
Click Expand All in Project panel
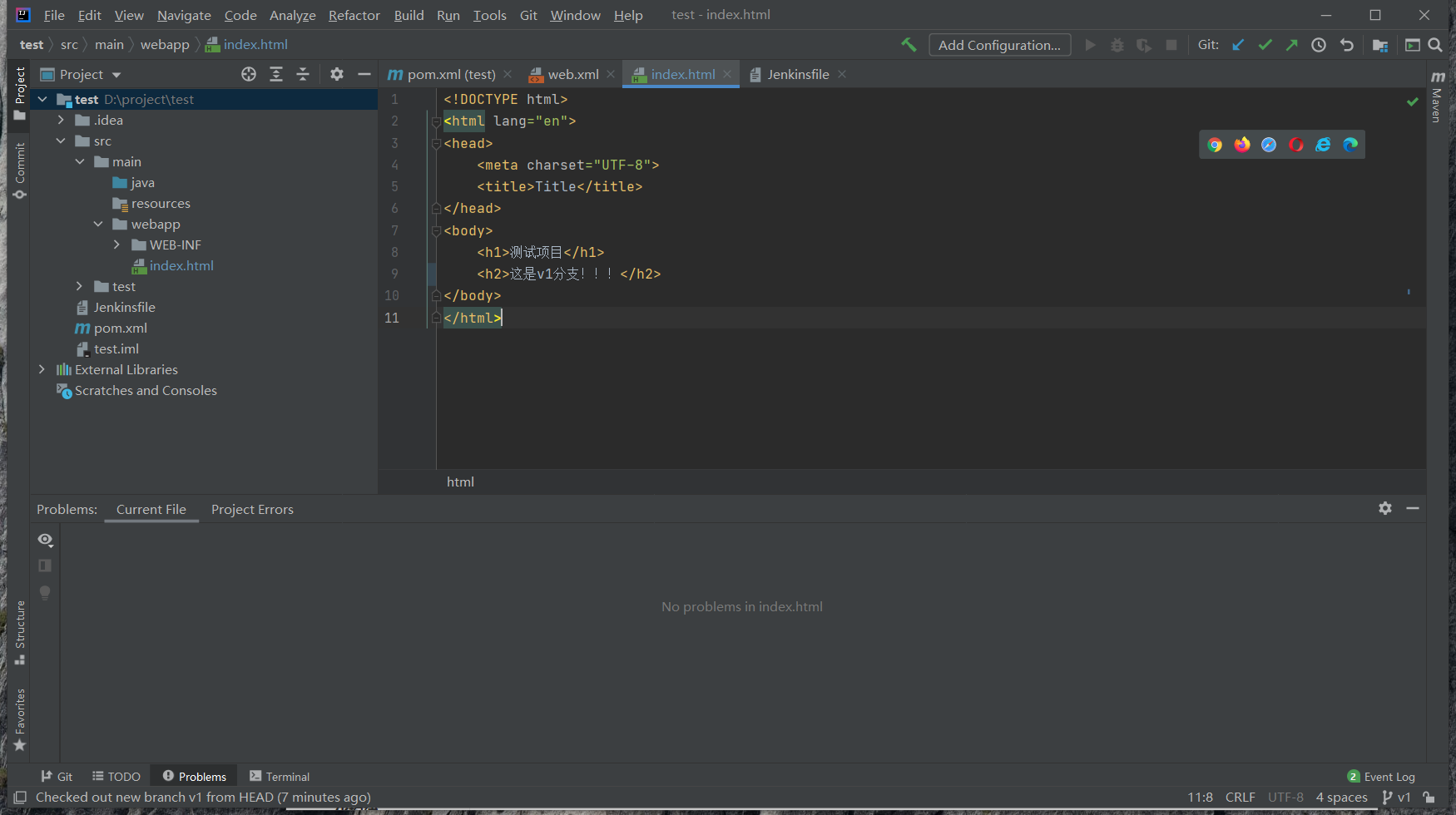[276, 74]
